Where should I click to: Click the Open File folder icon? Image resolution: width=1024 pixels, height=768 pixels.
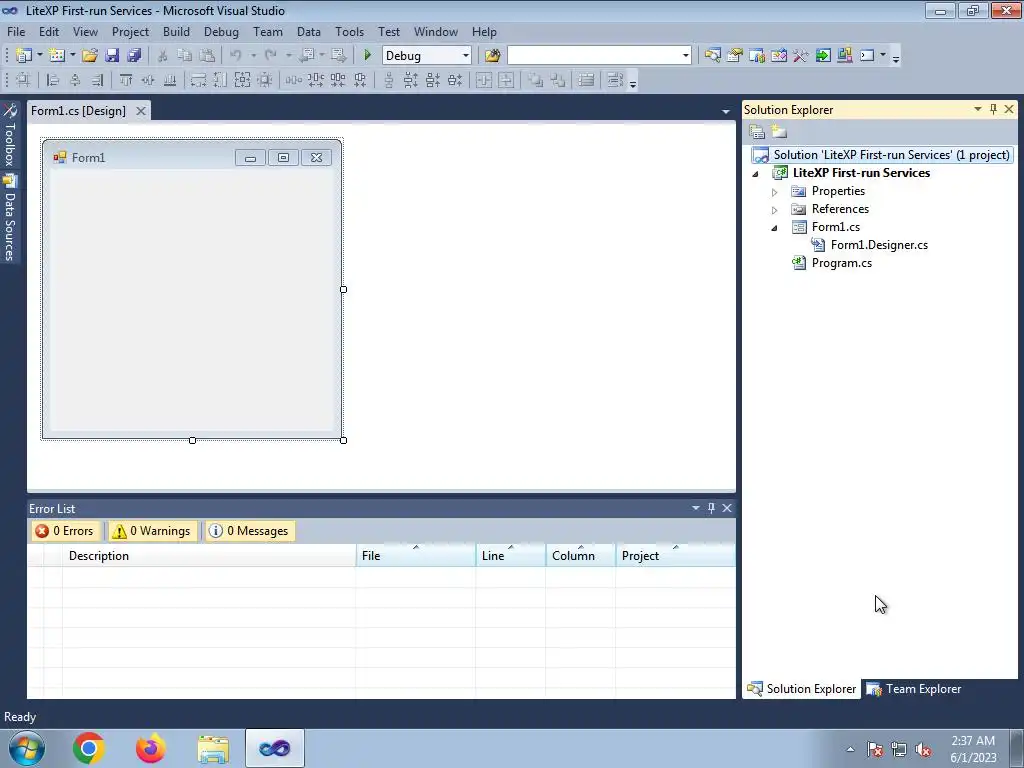click(x=89, y=56)
